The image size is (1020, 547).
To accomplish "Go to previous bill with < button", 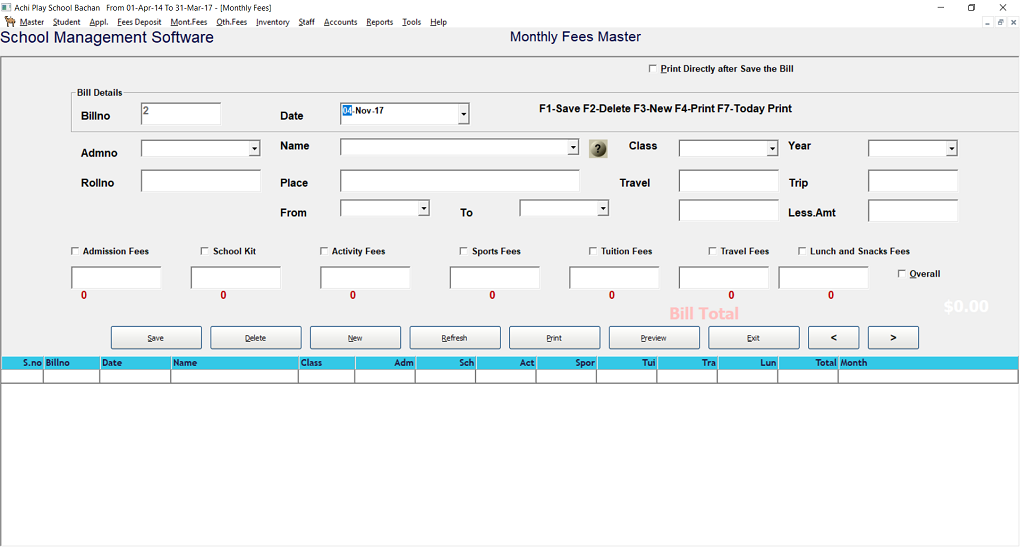I will click(x=833, y=338).
